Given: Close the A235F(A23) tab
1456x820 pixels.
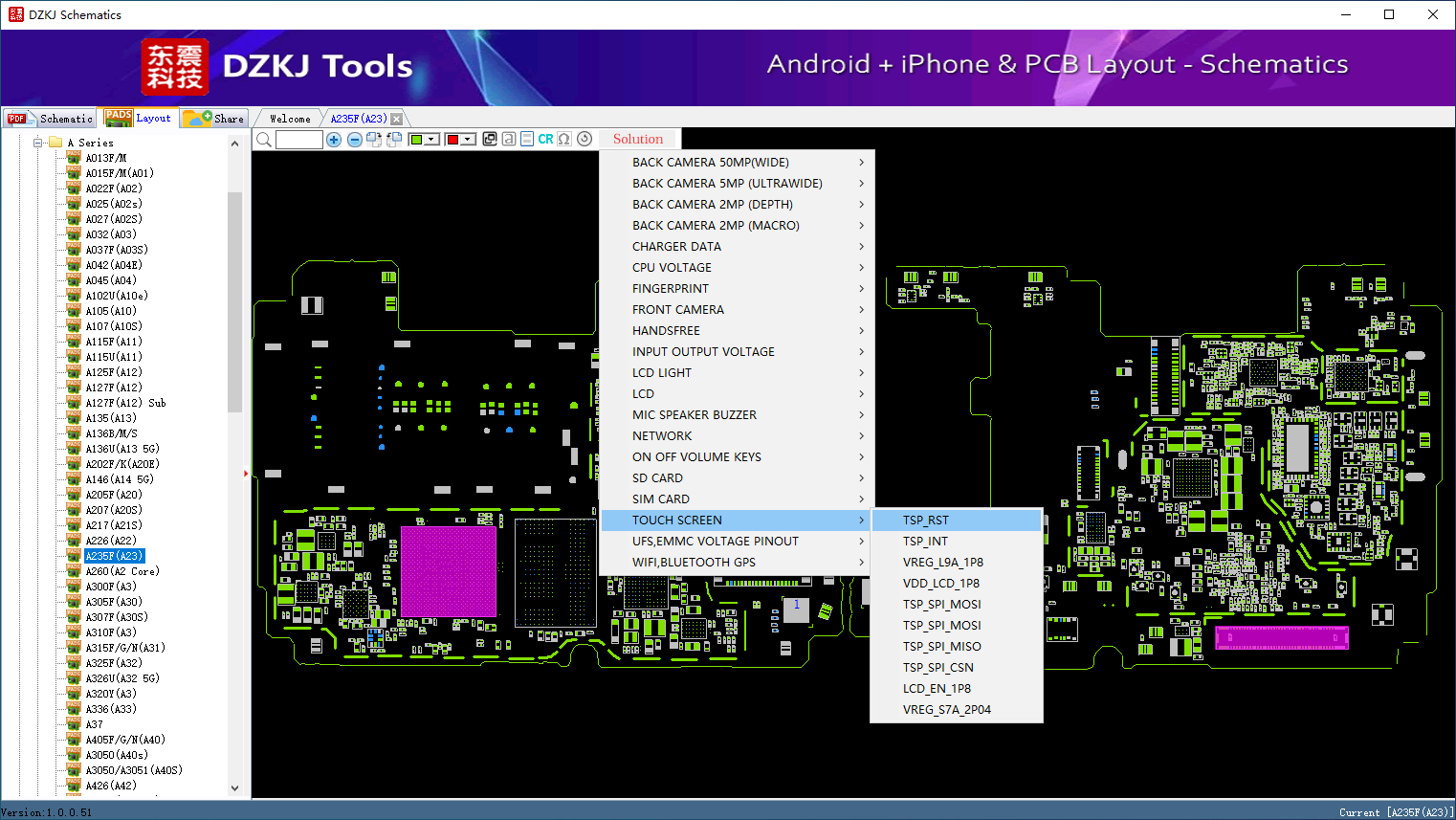Looking at the screenshot, I should click(x=396, y=119).
